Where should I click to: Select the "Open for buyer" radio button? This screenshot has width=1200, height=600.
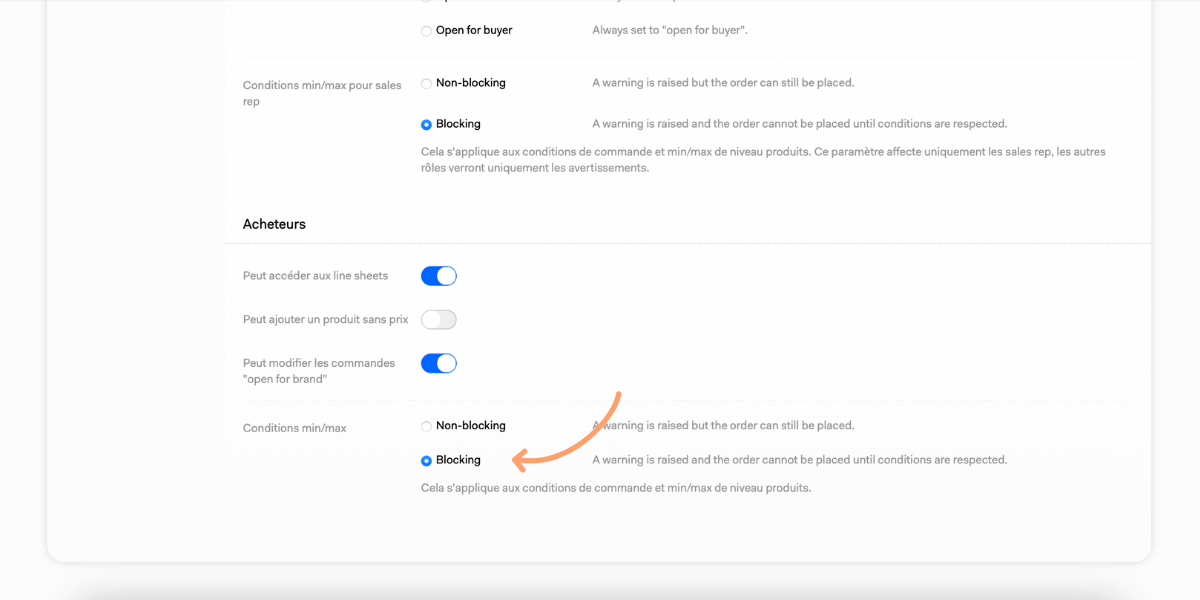point(427,31)
